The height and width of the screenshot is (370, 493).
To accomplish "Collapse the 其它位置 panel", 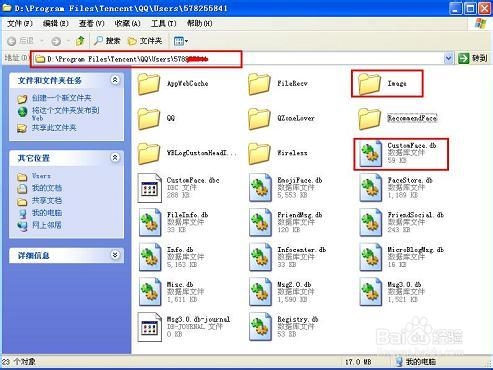I will coord(115,157).
